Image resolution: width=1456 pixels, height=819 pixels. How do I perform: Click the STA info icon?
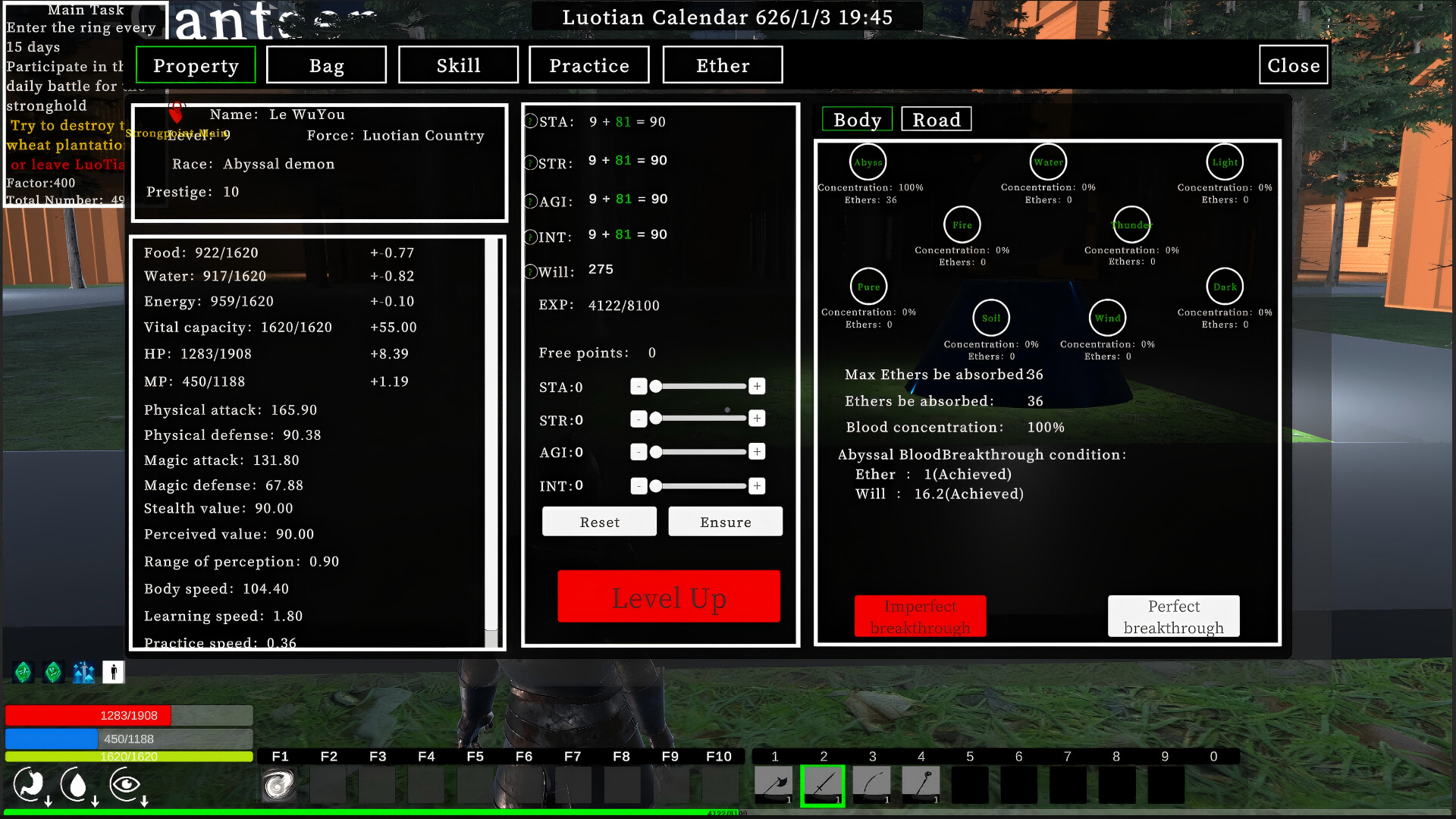(531, 121)
